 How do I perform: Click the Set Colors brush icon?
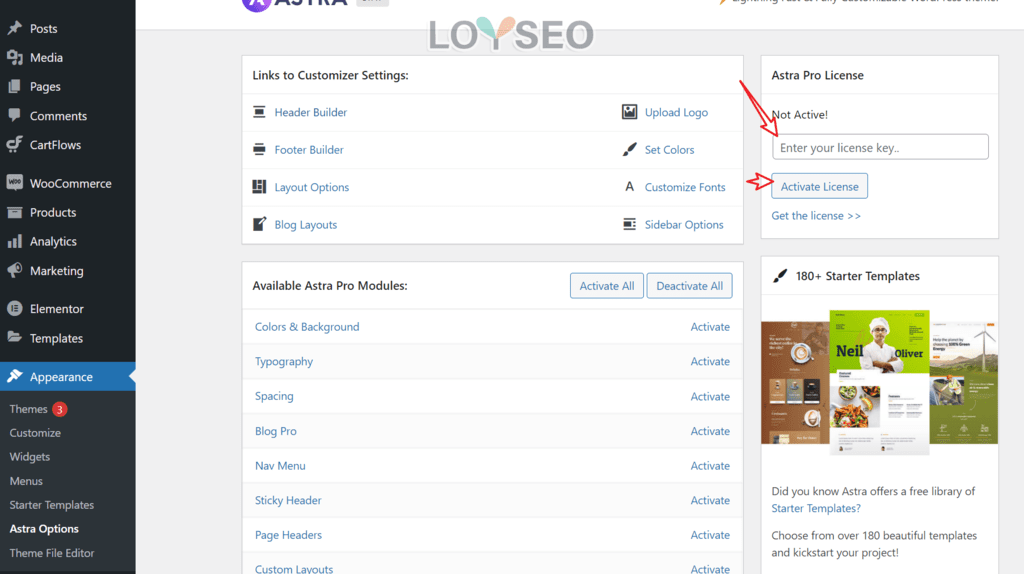[629, 150]
